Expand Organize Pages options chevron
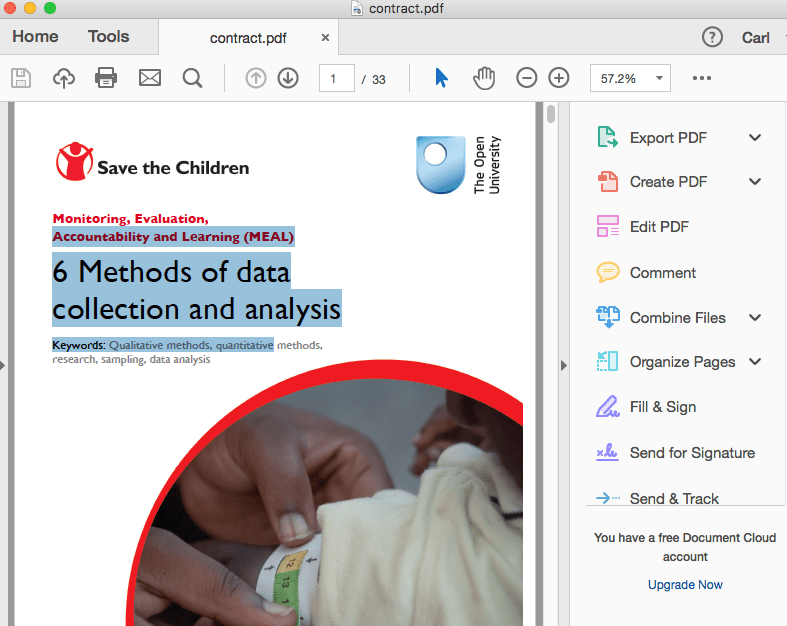 (755, 362)
